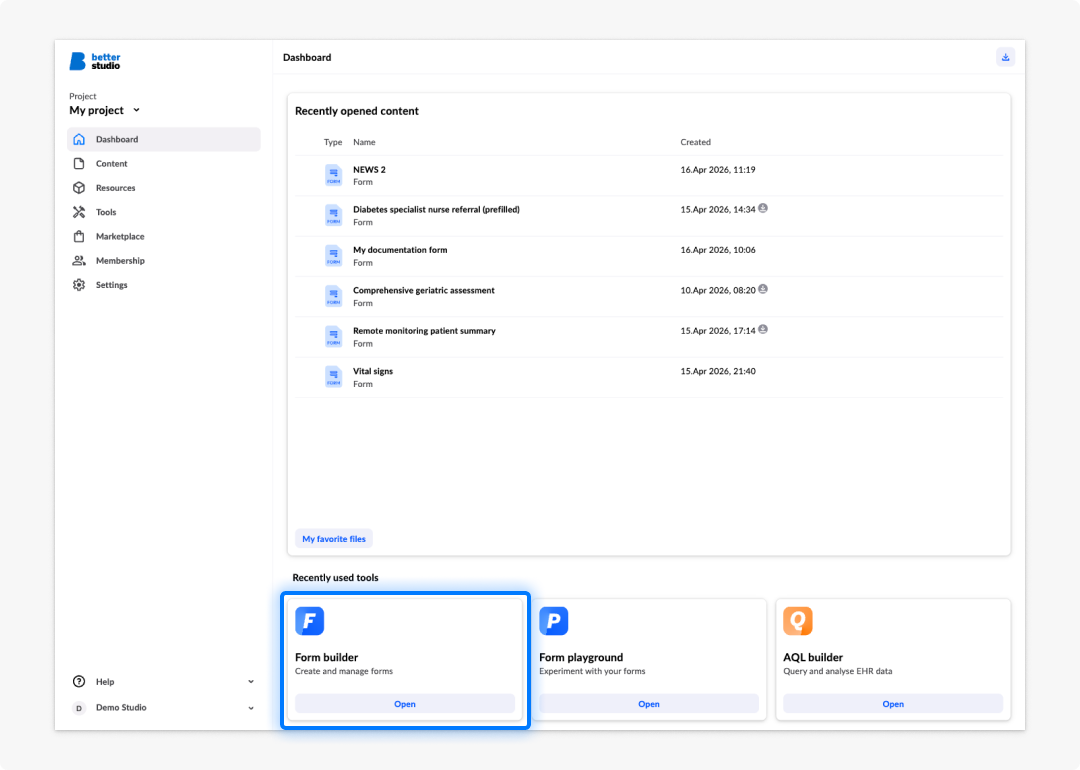
Task: Click the Help question mark icon
Action: click(x=79, y=682)
